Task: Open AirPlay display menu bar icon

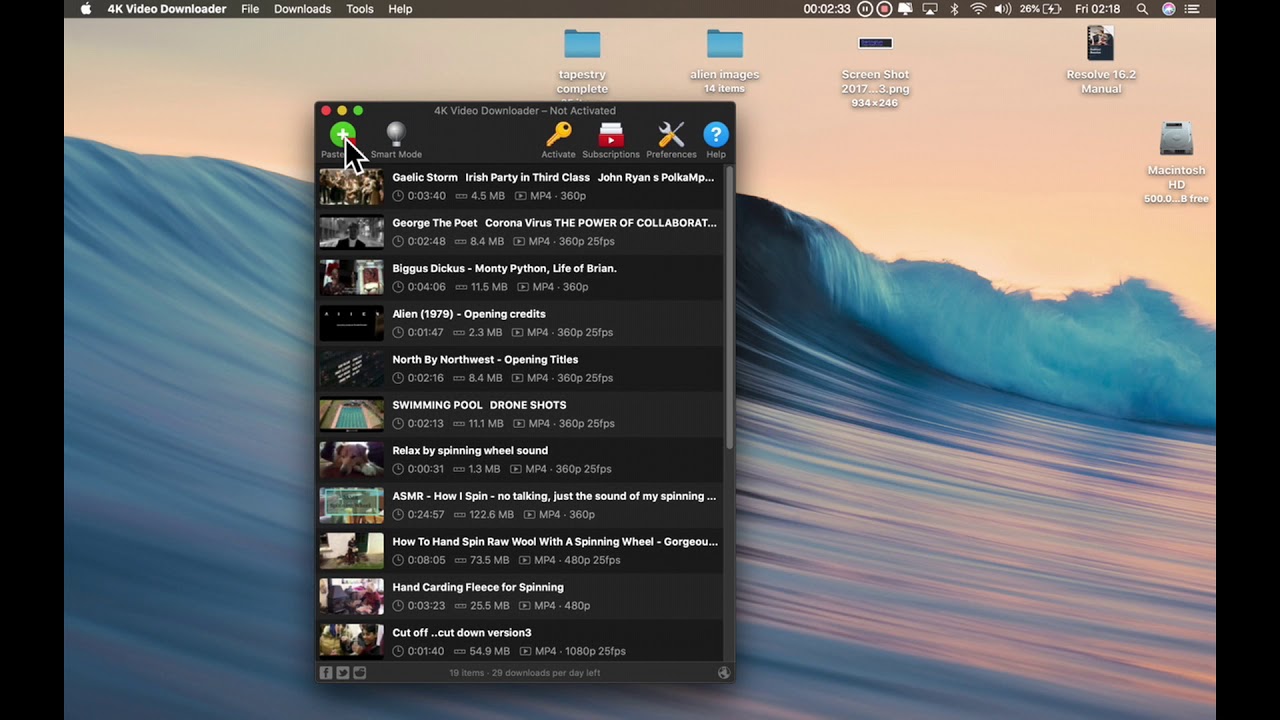Action: point(930,9)
